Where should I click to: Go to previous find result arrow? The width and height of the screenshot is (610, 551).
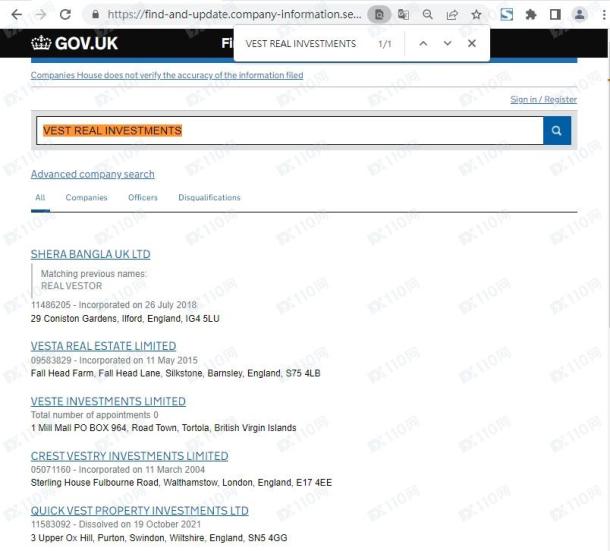pyautogui.click(x=423, y=44)
